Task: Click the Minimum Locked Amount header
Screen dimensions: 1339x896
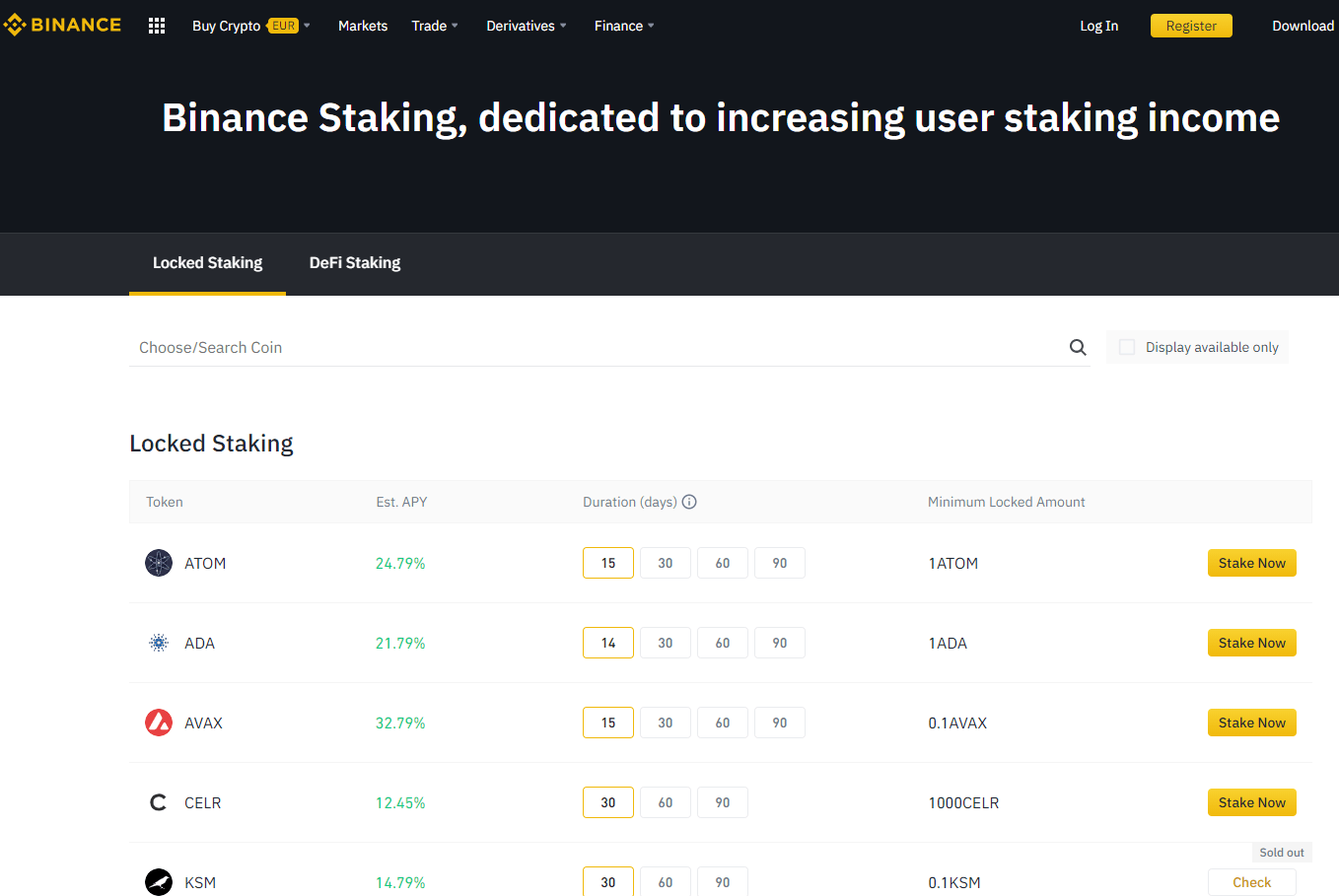Action: (x=1006, y=502)
